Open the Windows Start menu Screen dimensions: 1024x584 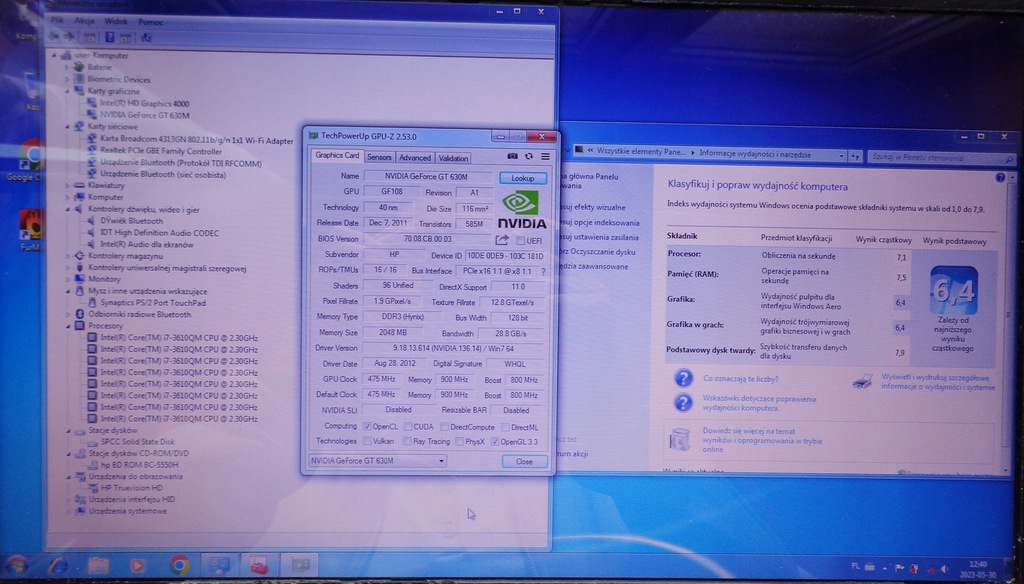tap(17, 565)
